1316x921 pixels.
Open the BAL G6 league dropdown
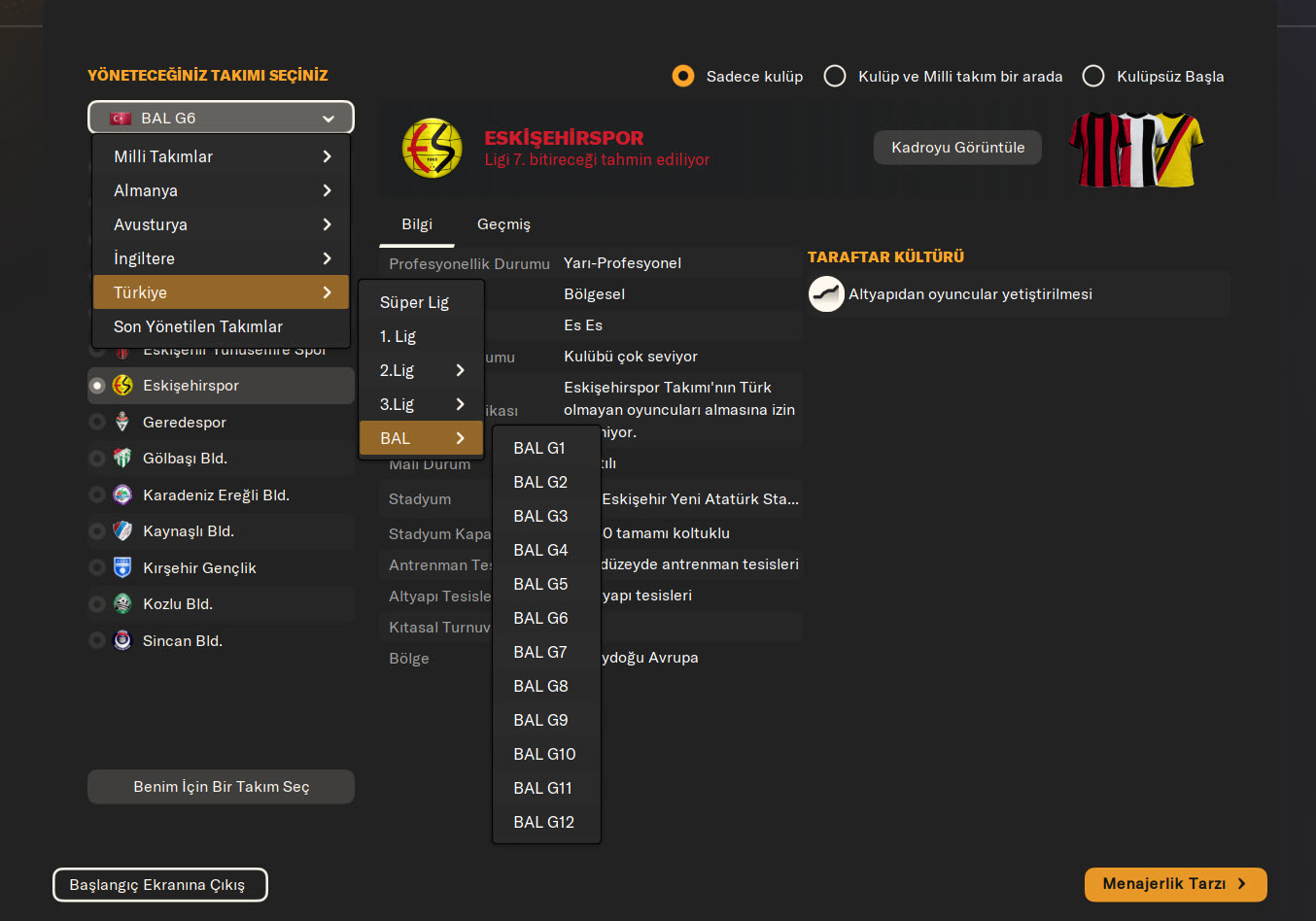pos(221,118)
